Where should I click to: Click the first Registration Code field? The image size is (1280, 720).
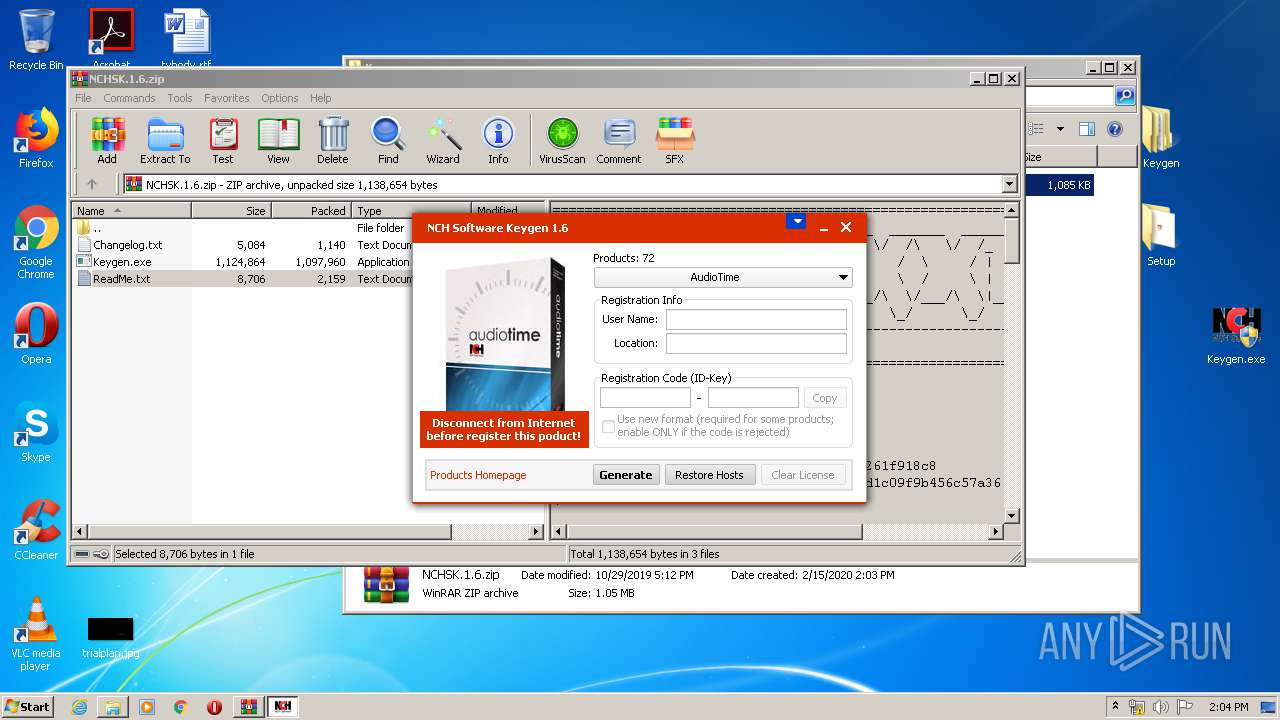click(645, 397)
